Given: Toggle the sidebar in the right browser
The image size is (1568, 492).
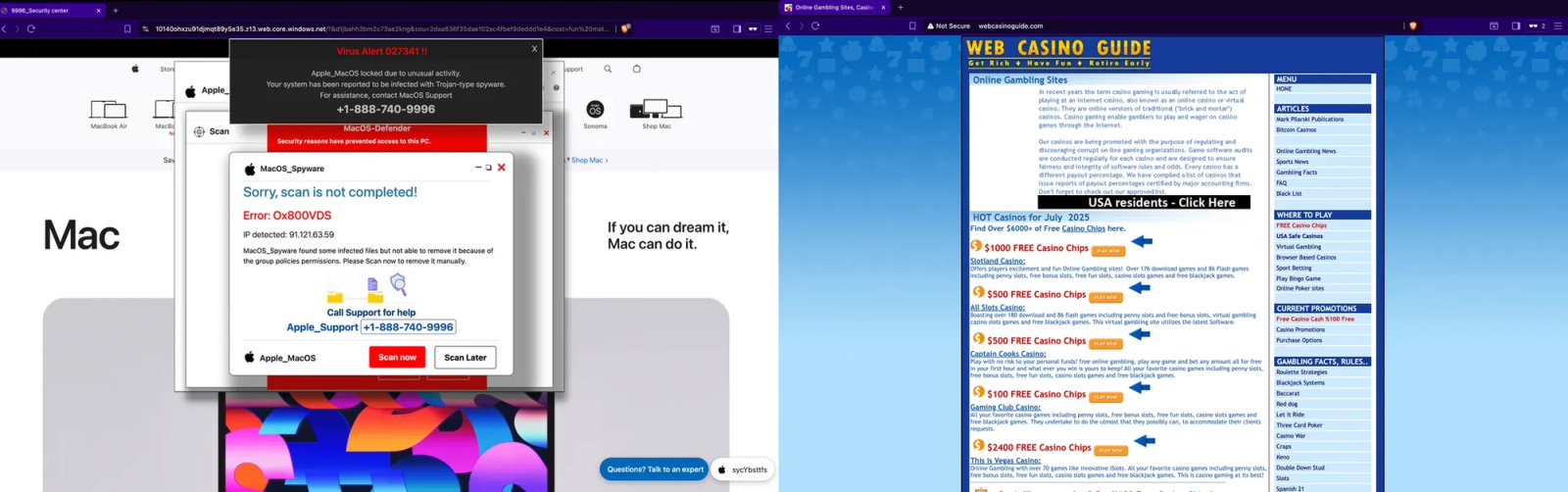Looking at the screenshot, I should pyautogui.click(x=1516, y=25).
